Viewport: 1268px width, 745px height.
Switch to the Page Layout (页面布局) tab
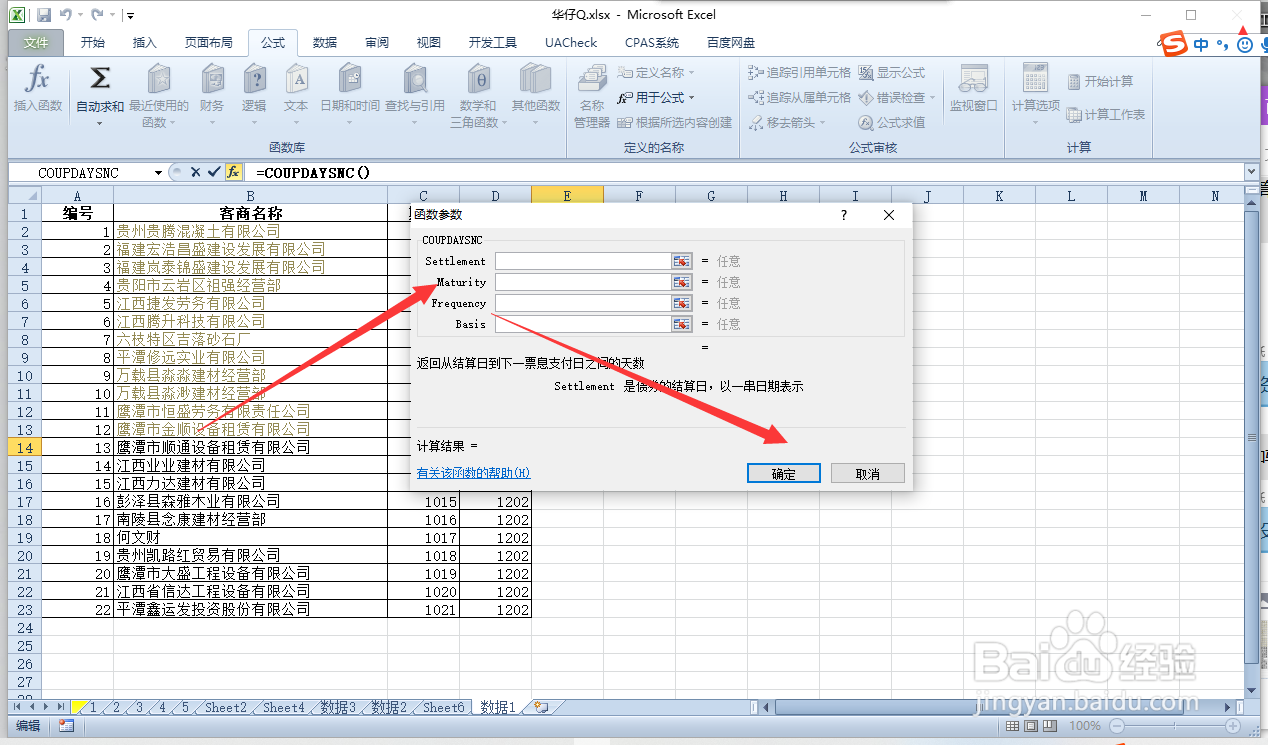[x=209, y=43]
